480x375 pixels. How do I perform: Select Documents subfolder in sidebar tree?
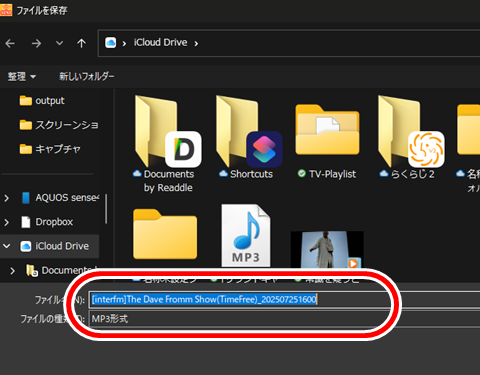(62, 270)
